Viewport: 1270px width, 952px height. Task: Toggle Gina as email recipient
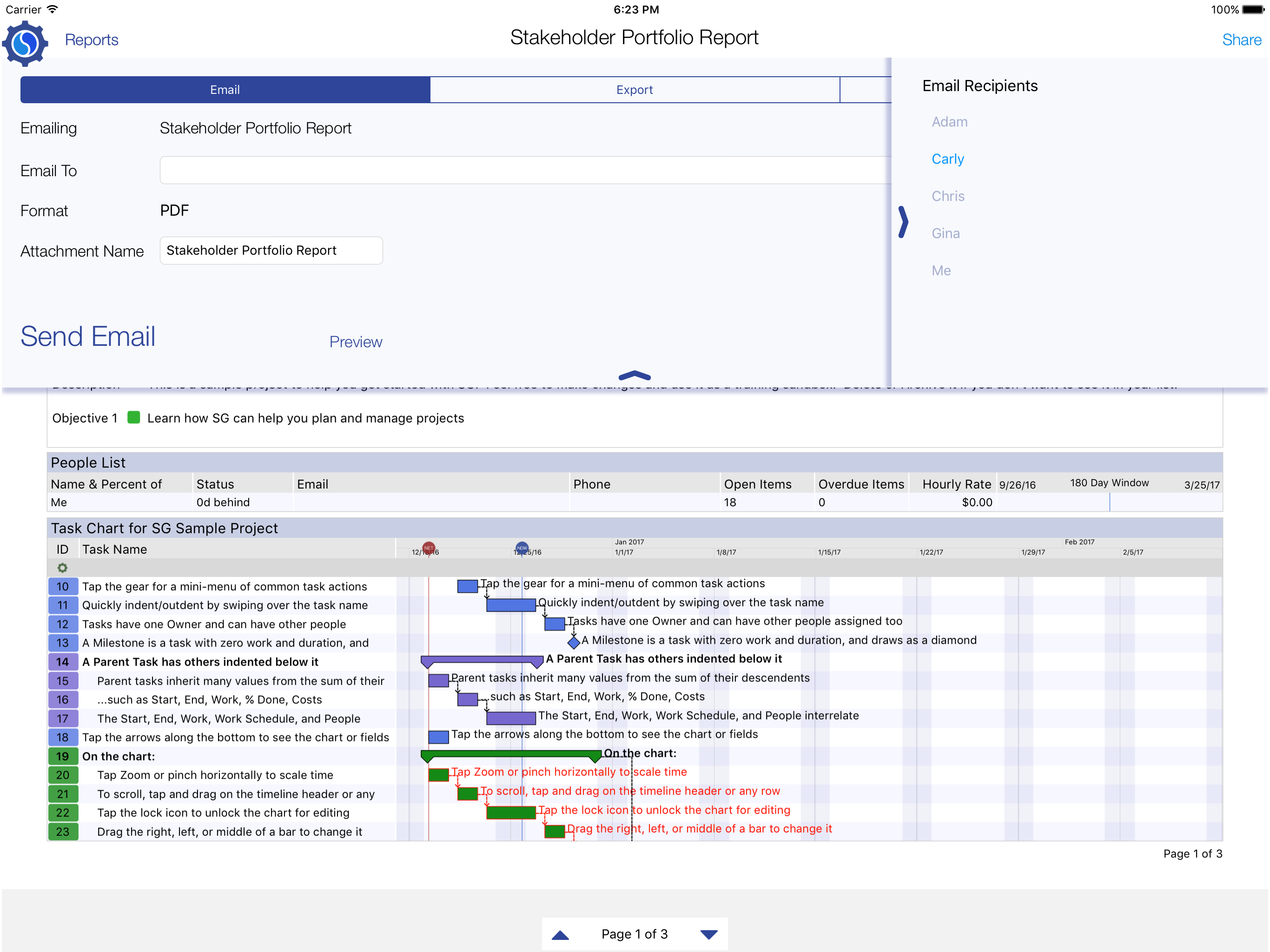[x=945, y=233]
